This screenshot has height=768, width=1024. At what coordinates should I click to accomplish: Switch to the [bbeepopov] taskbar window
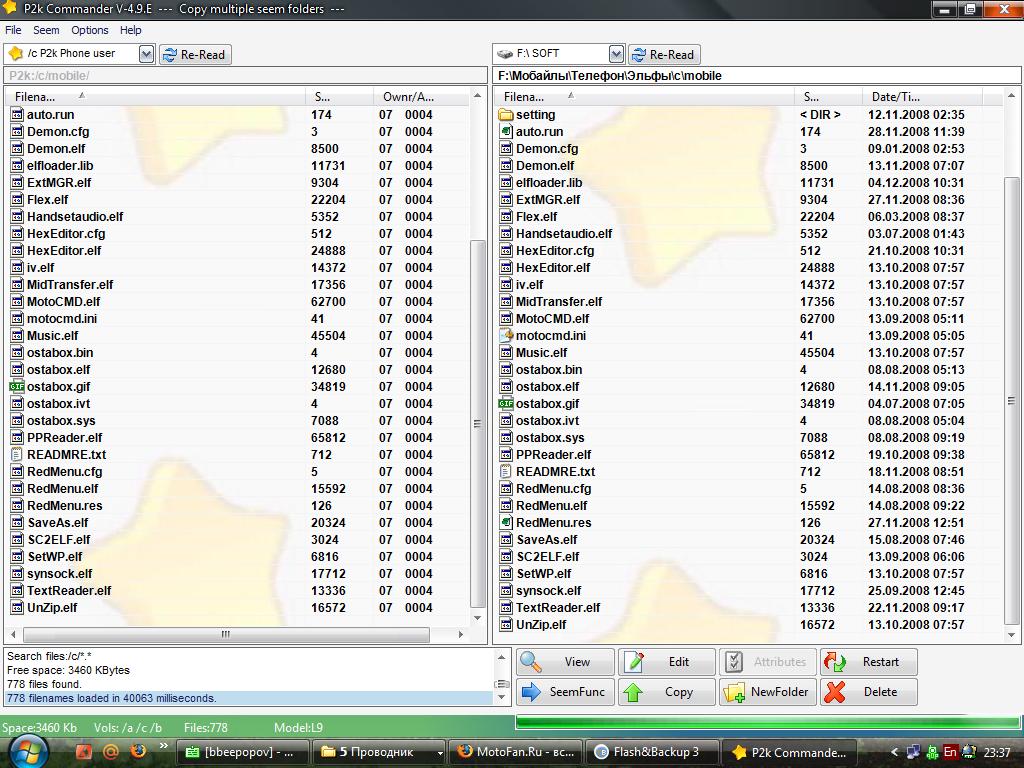click(x=242, y=752)
